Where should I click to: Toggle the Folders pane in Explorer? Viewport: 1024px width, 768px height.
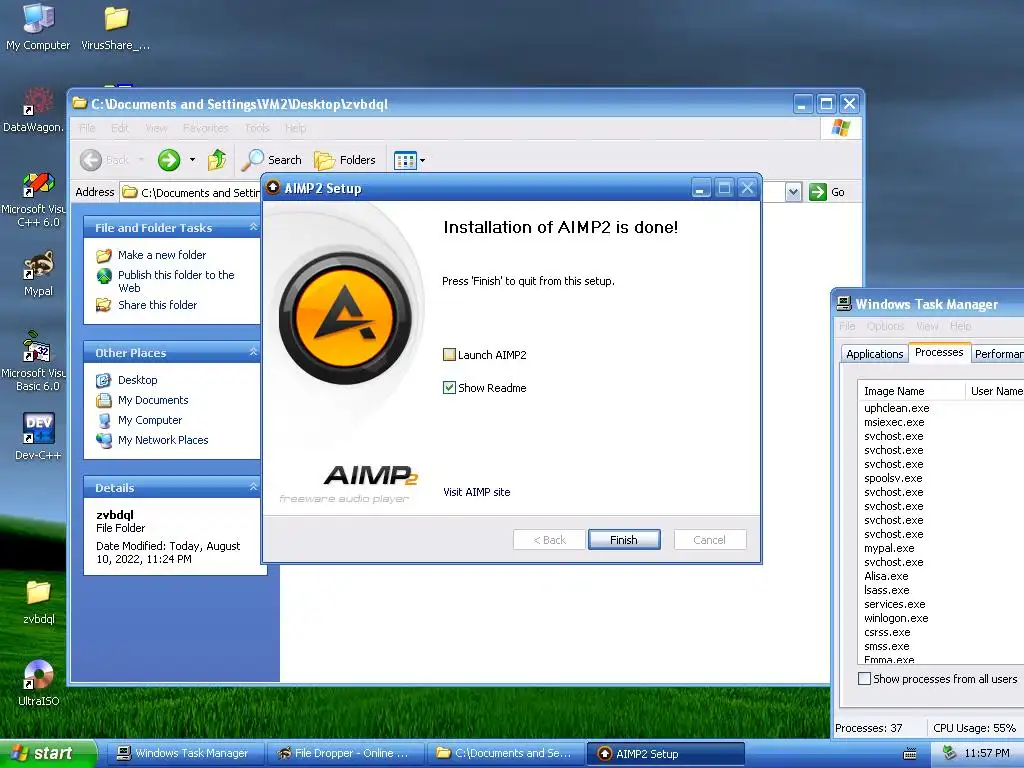(345, 159)
